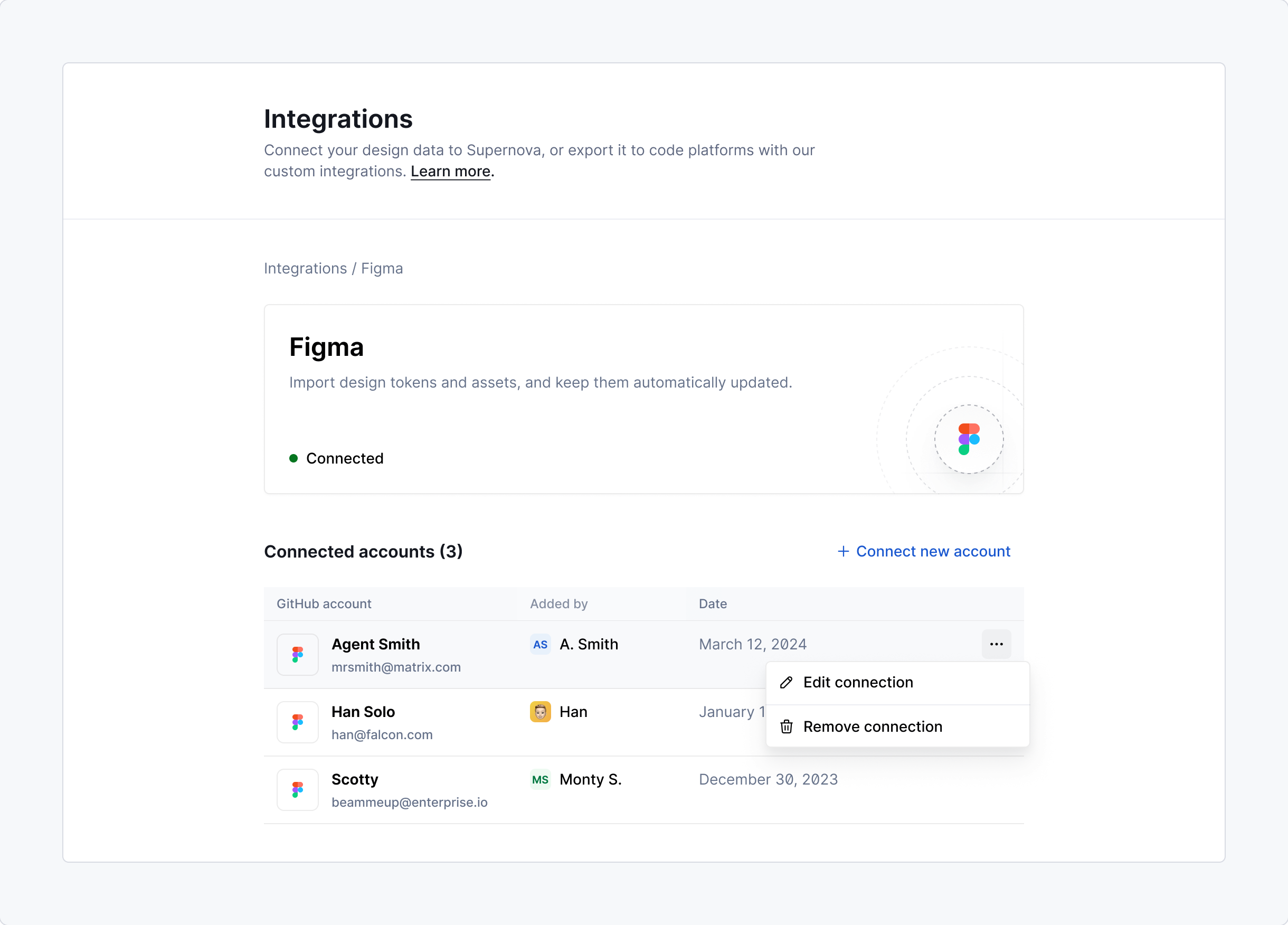Click the trash icon beside Remove connection

click(786, 726)
